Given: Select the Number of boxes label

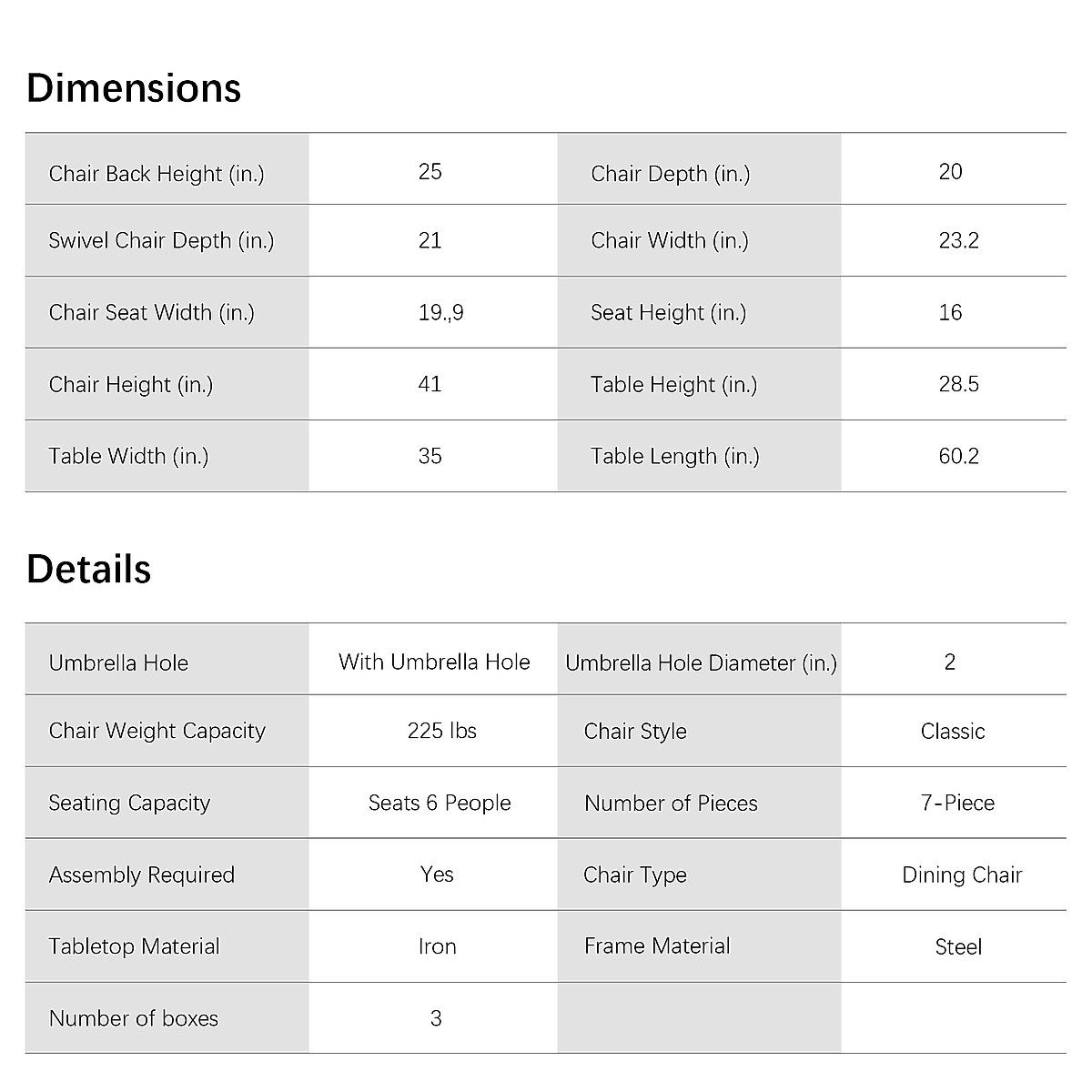Looking at the screenshot, I should tap(134, 1018).
